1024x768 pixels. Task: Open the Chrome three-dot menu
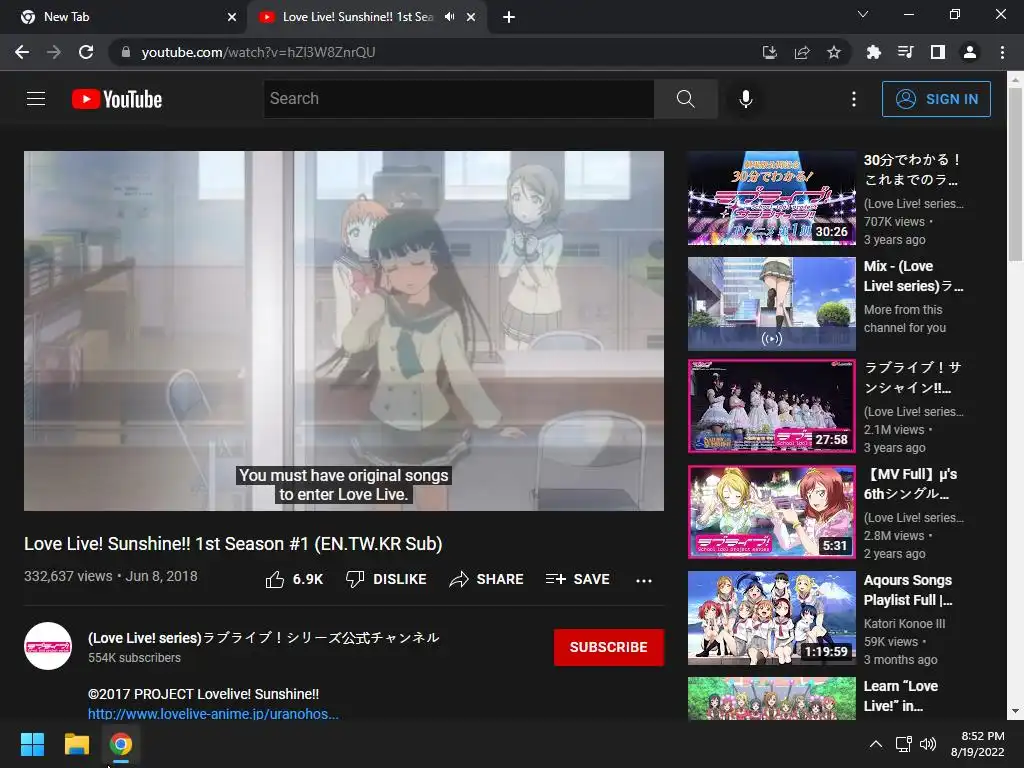1002,52
